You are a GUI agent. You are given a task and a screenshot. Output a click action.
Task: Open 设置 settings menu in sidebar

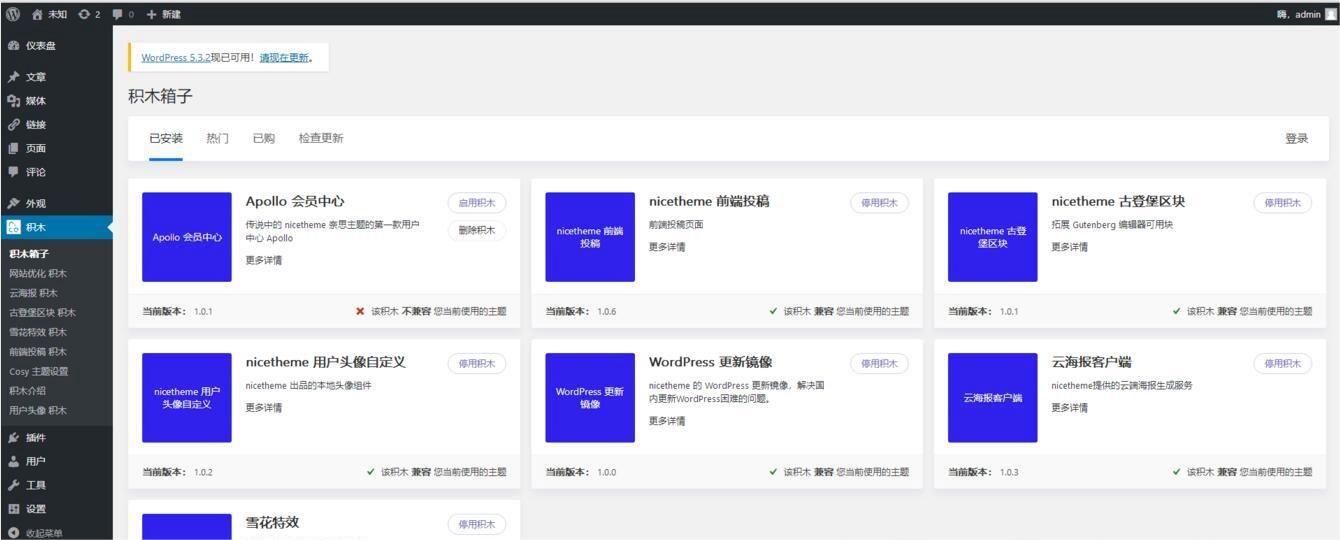(35, 509)
